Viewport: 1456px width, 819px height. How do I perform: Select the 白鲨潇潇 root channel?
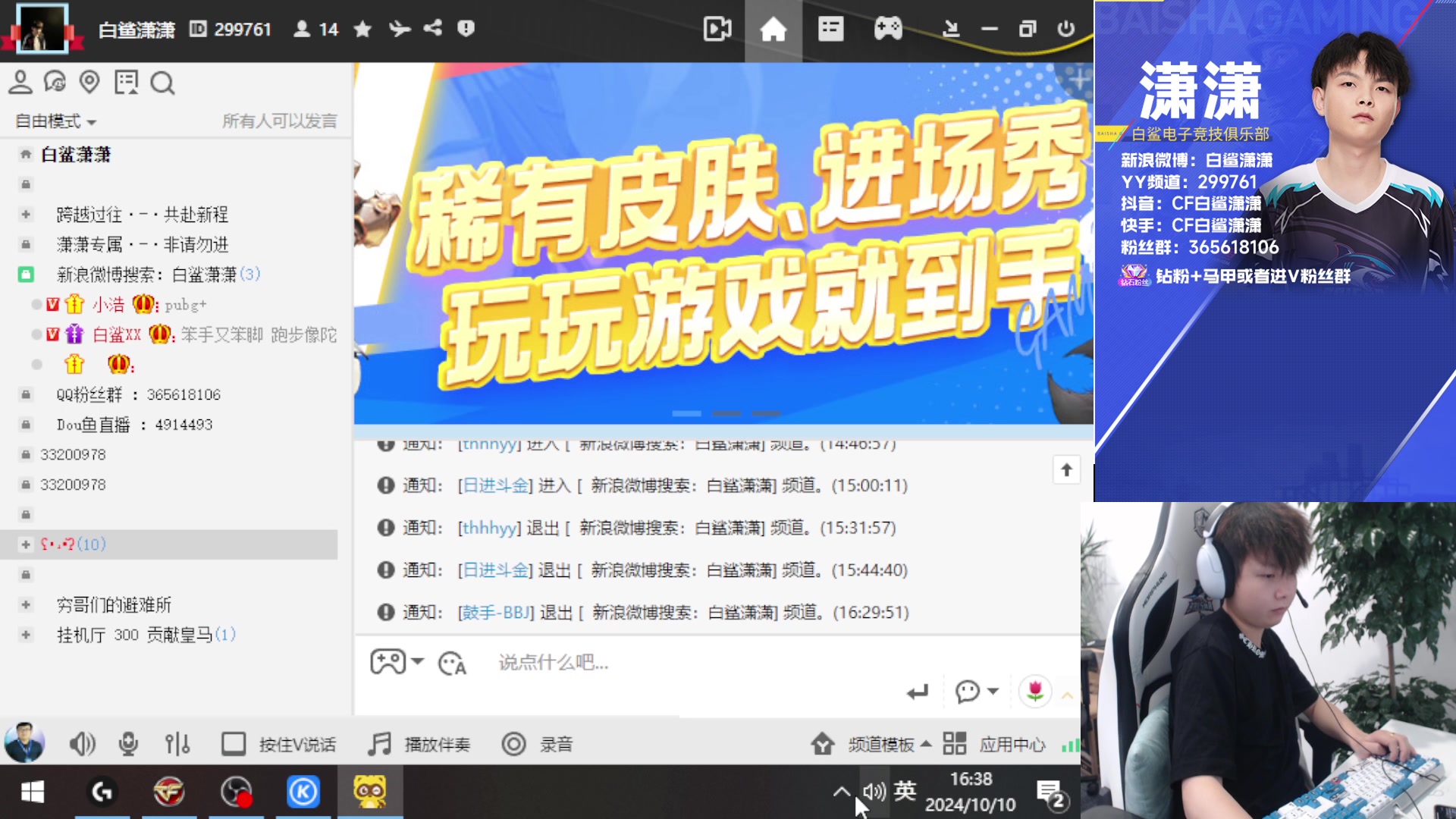click(x=76, y=155)
